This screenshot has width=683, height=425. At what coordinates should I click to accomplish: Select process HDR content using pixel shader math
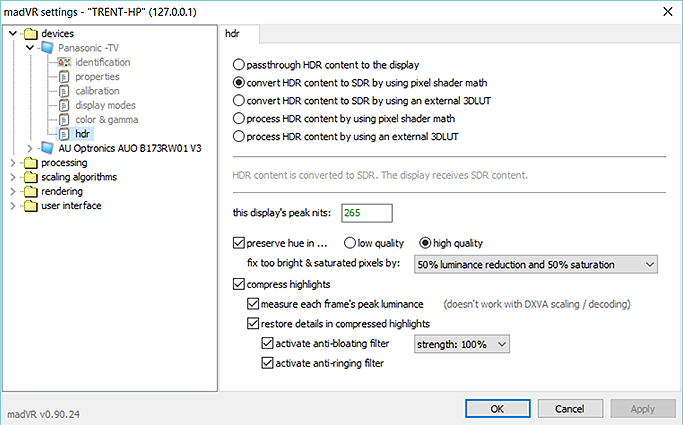[239, 118]
